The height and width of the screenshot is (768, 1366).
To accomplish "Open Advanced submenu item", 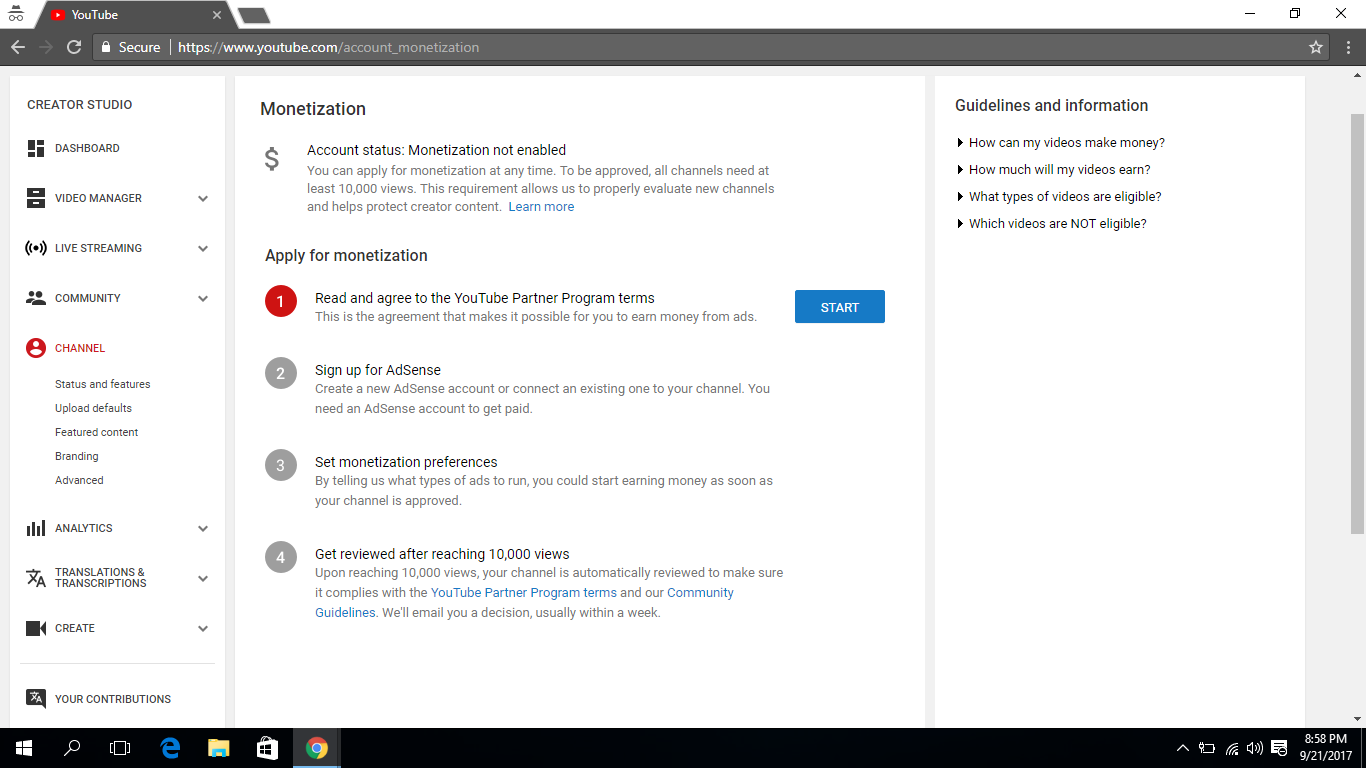I will tap(79, 480).
